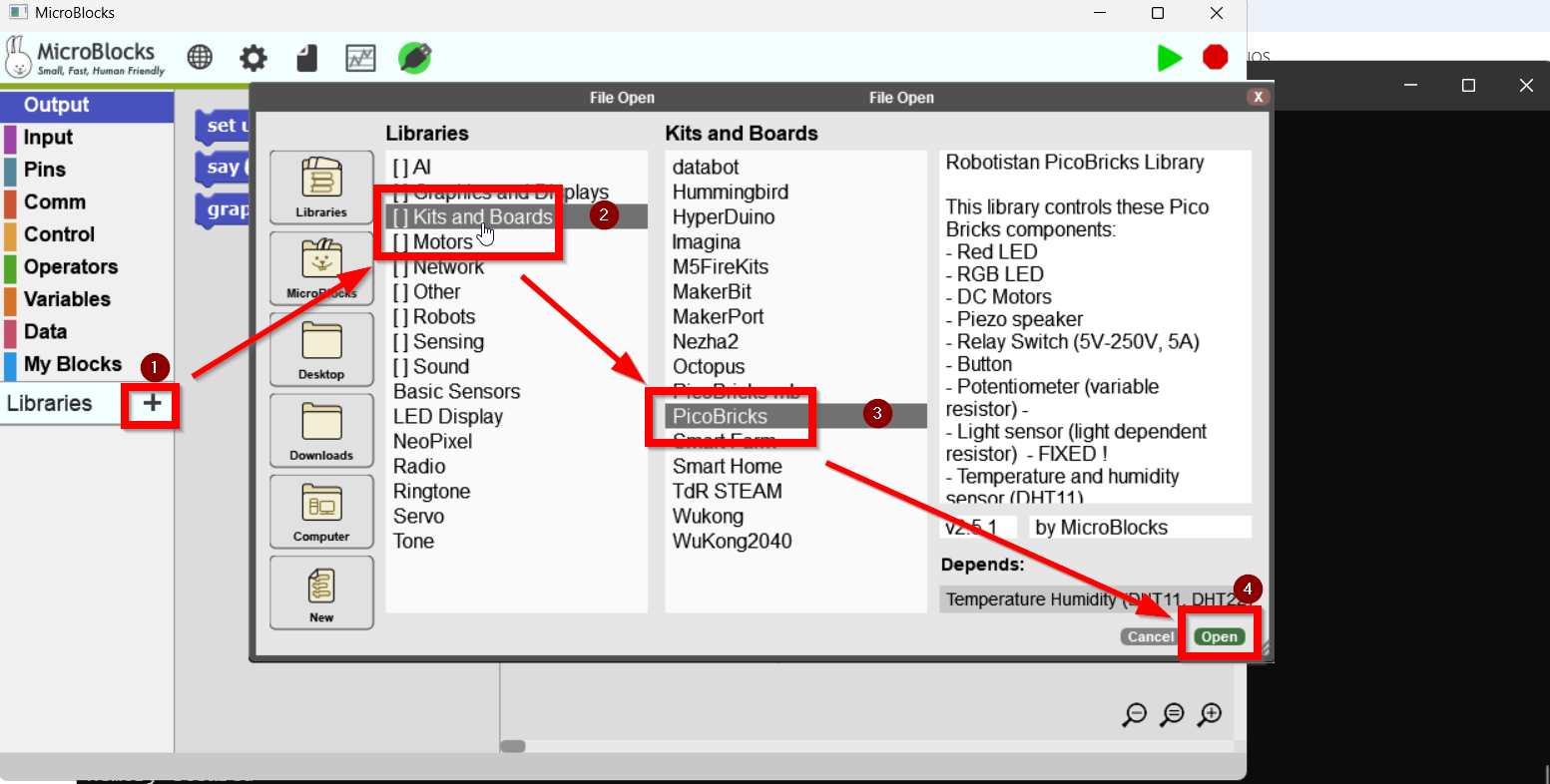Screen dimensions: 1550x784
Task: Stop scripts with the red stop button
Action: click(1215, 58)
